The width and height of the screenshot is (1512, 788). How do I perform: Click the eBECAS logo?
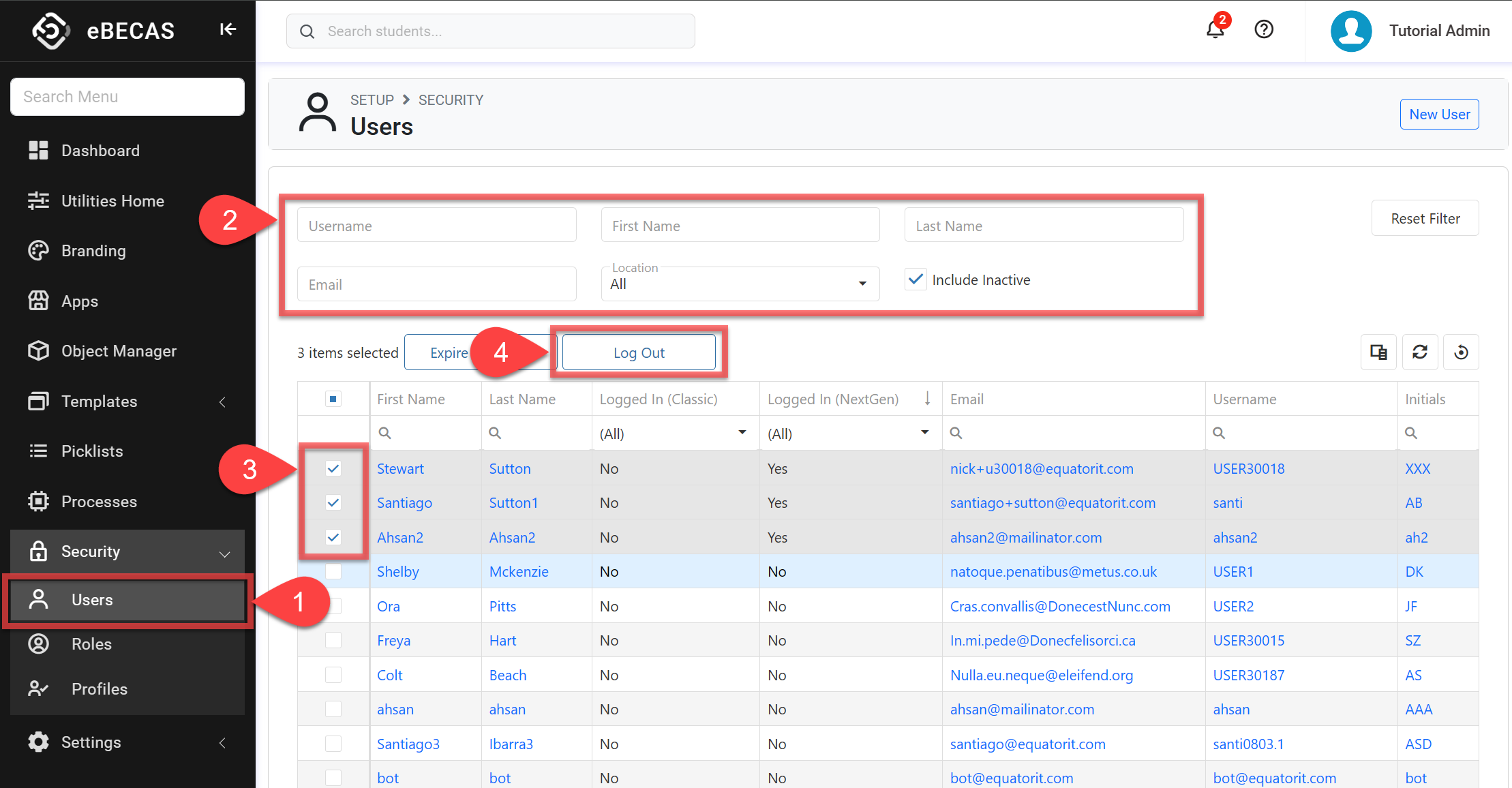pyautogui.click(x=51, y=31)
